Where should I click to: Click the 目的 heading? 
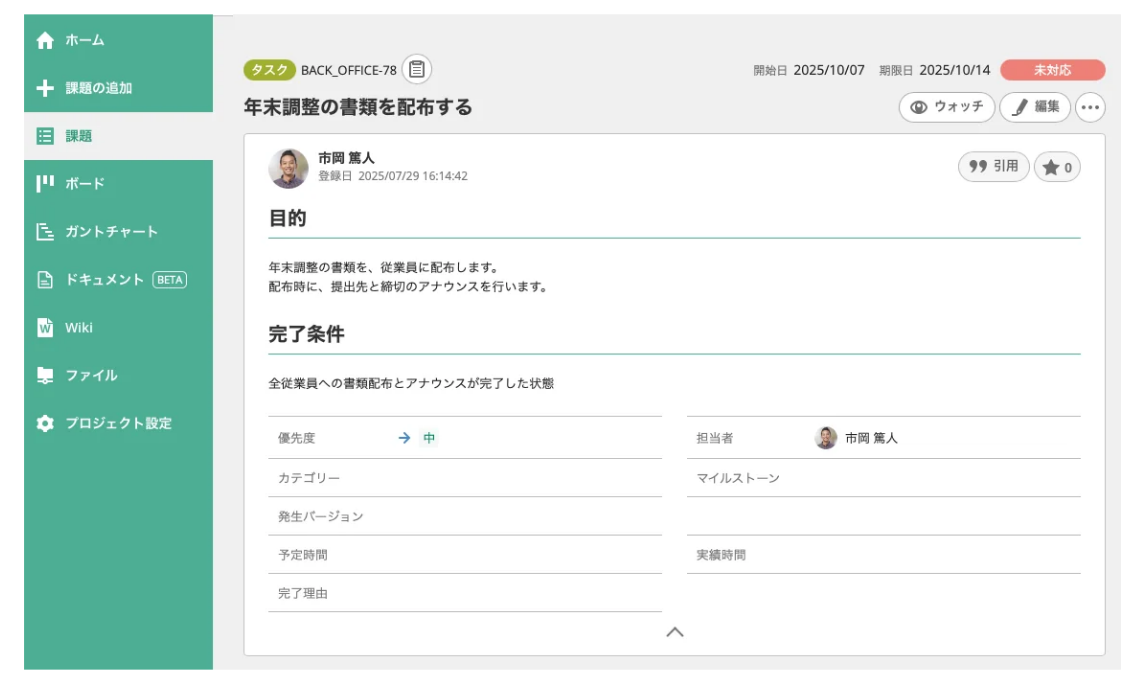287,218
